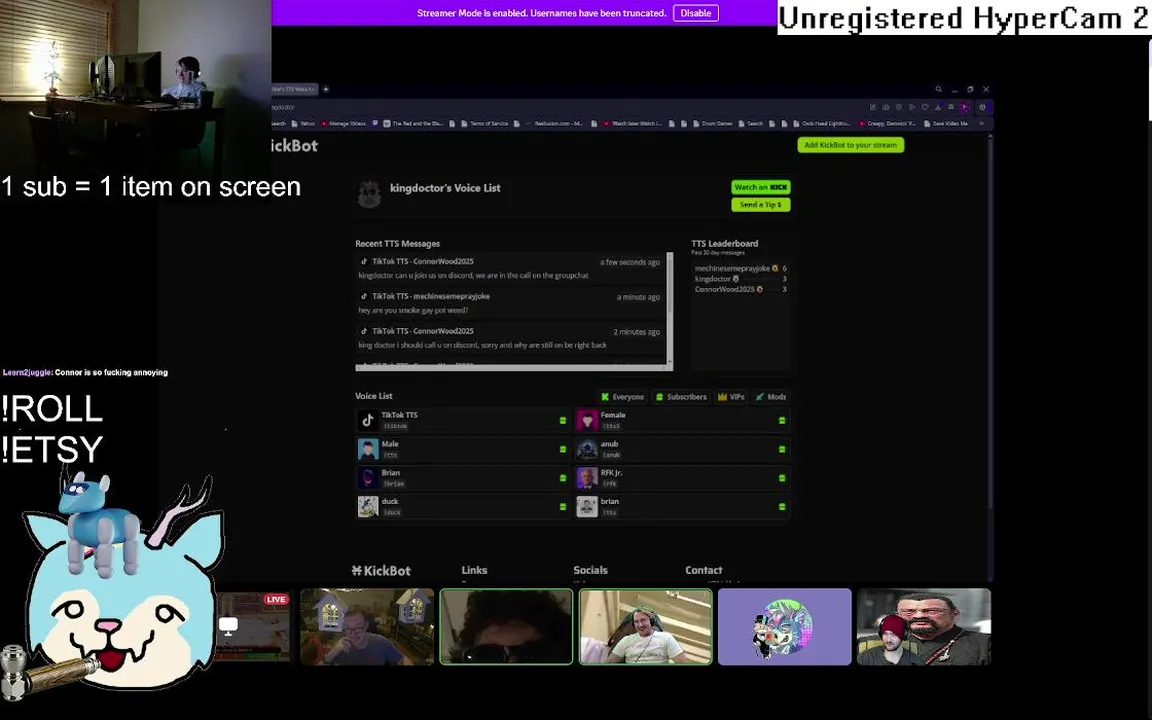This screenshot has height=720, width=1152.
Task: Click the Male voice avatar icon
Action: 367,449
